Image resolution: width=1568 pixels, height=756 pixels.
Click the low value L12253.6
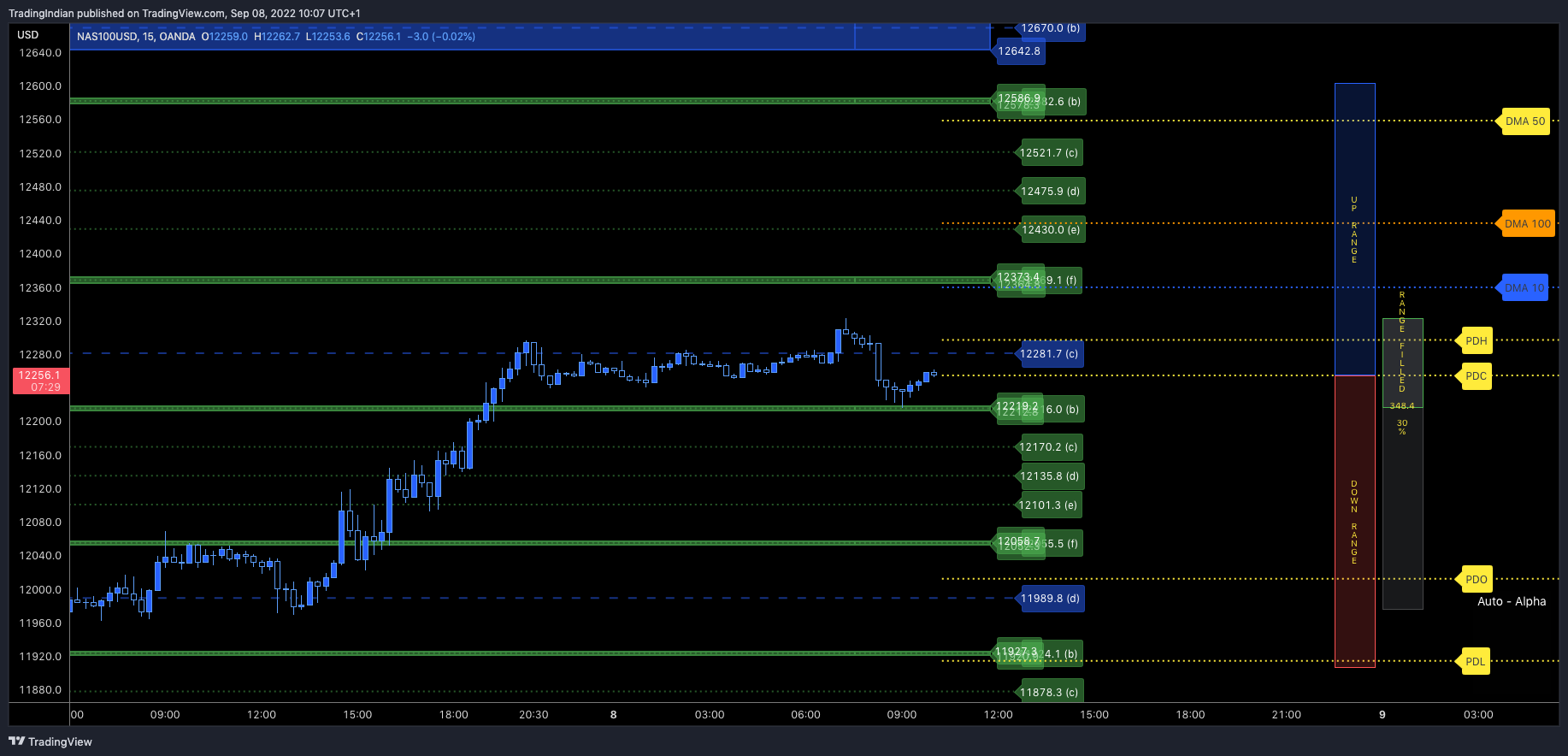(328, 37)
